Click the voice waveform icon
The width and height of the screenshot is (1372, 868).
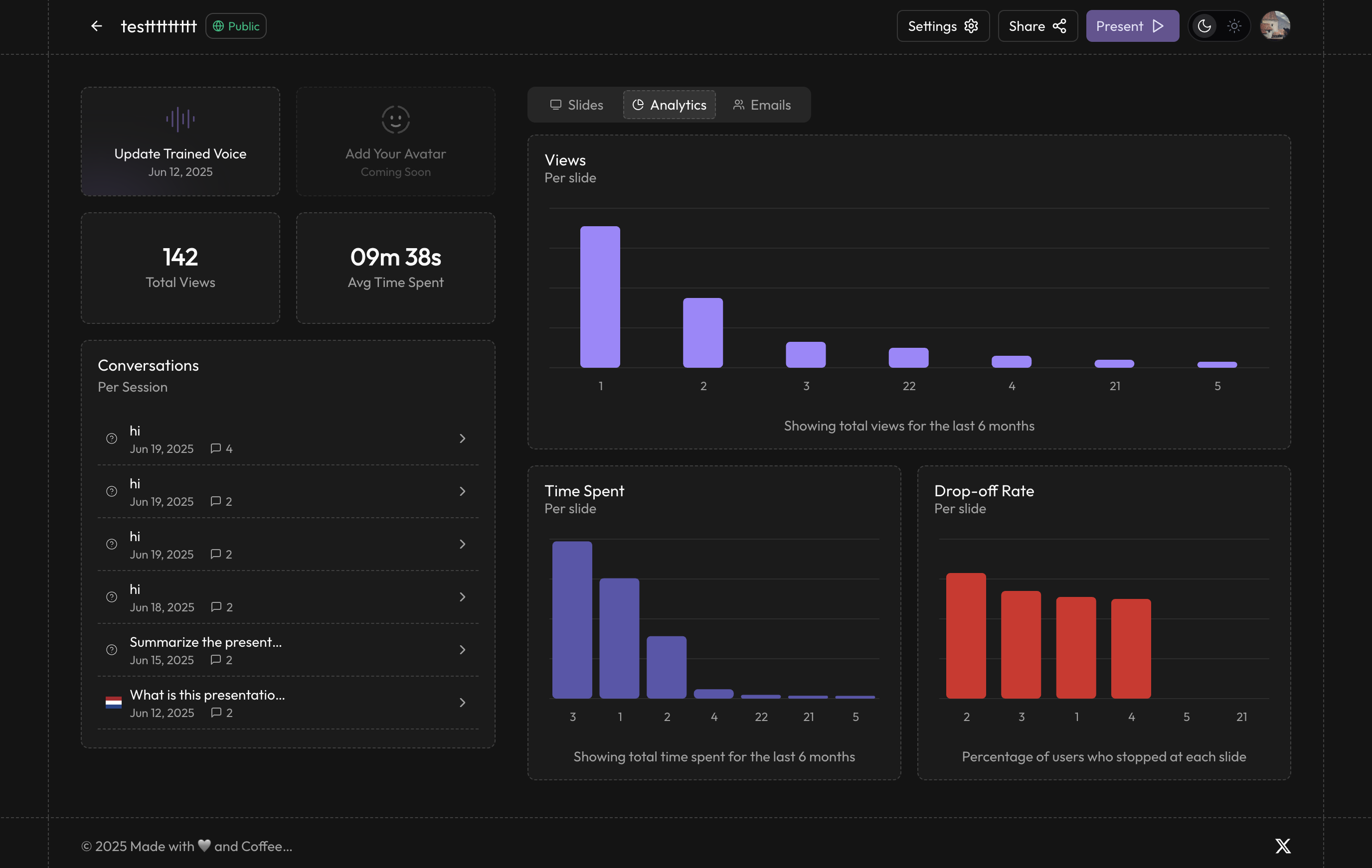click(180, 119)
